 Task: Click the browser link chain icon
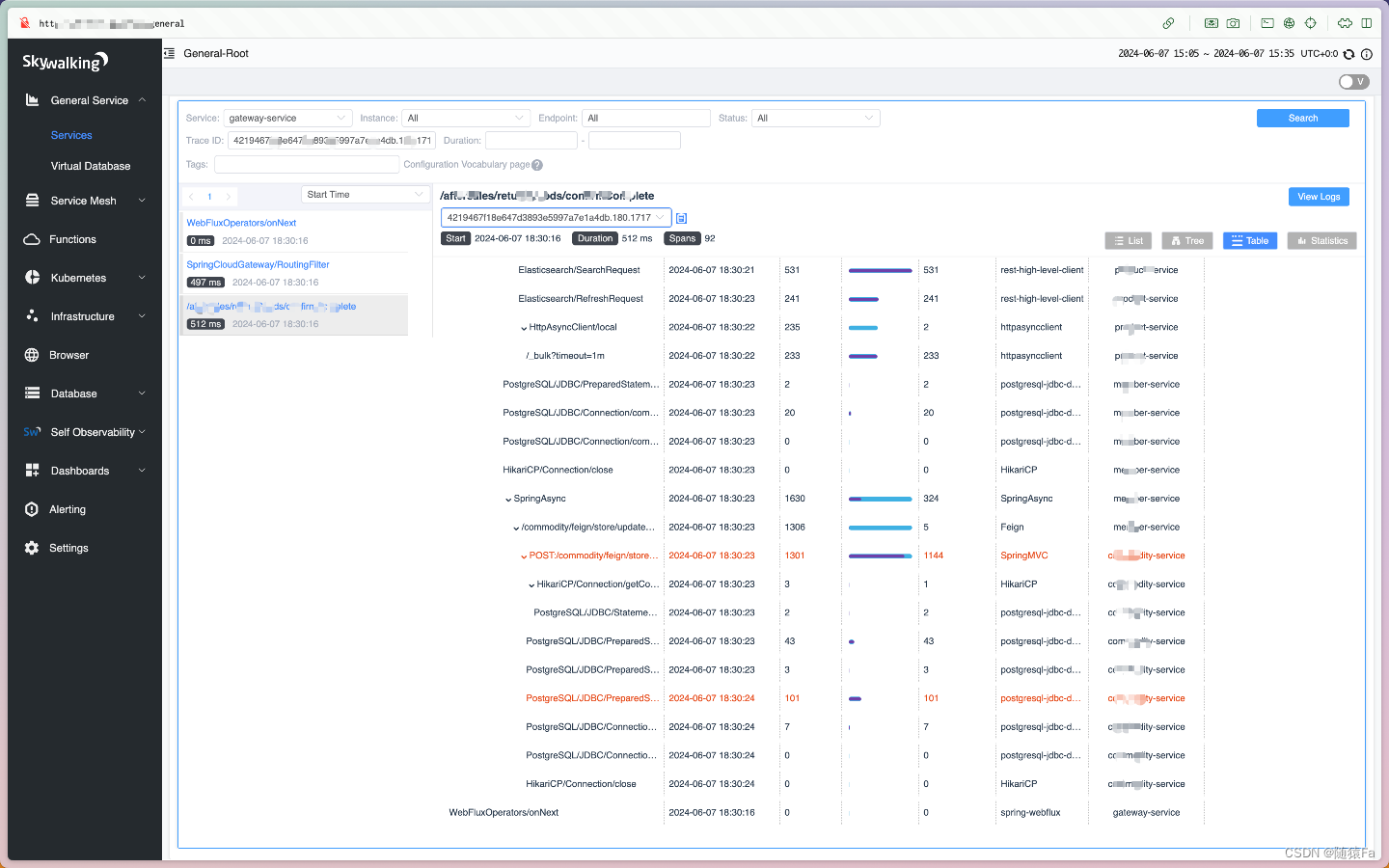tap(1168, 23)
